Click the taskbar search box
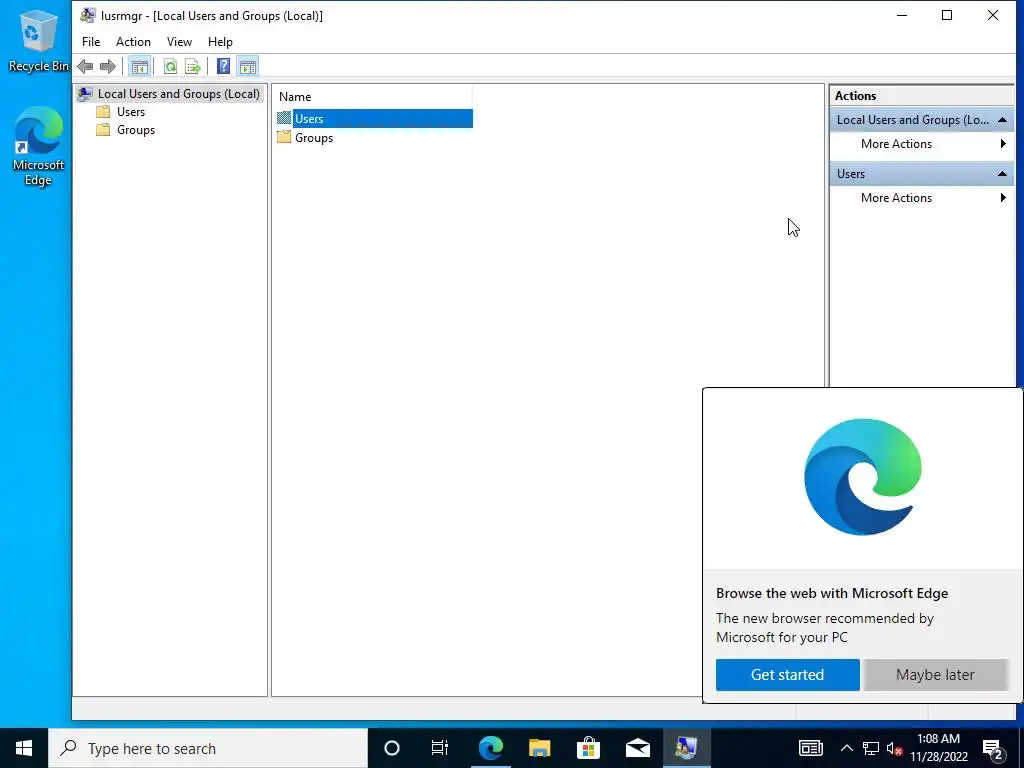1024x768 pixels. coord(208,748)
